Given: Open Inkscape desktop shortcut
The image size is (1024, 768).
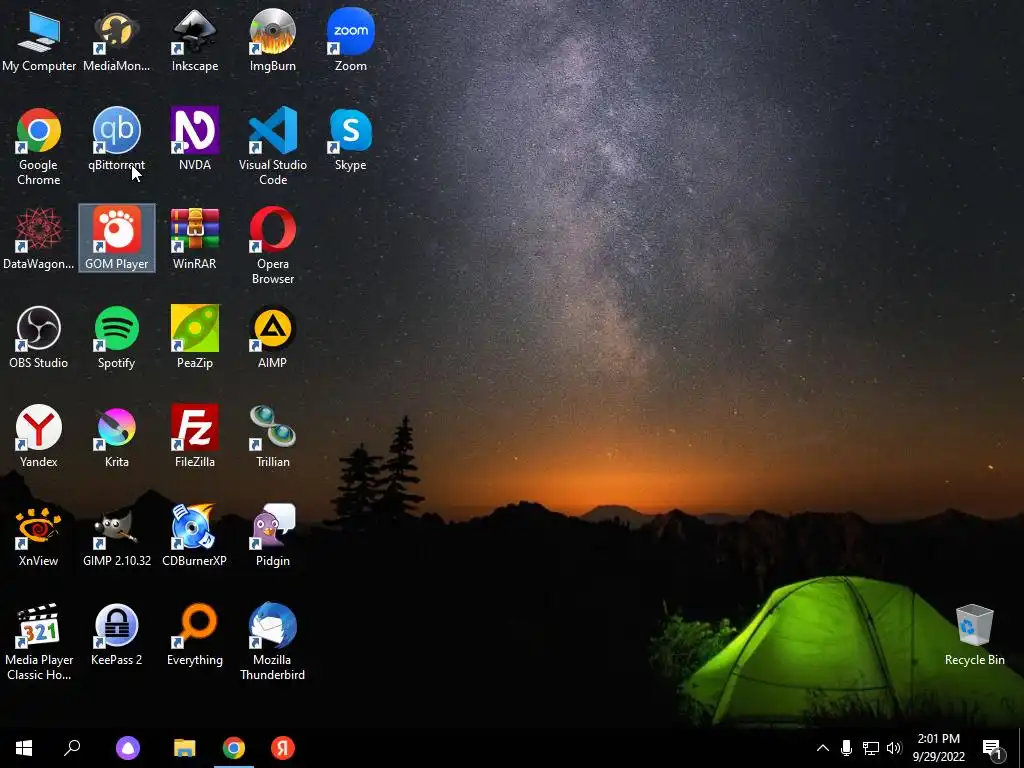Looking at the screenshot, I should click(x=195, y=40).
